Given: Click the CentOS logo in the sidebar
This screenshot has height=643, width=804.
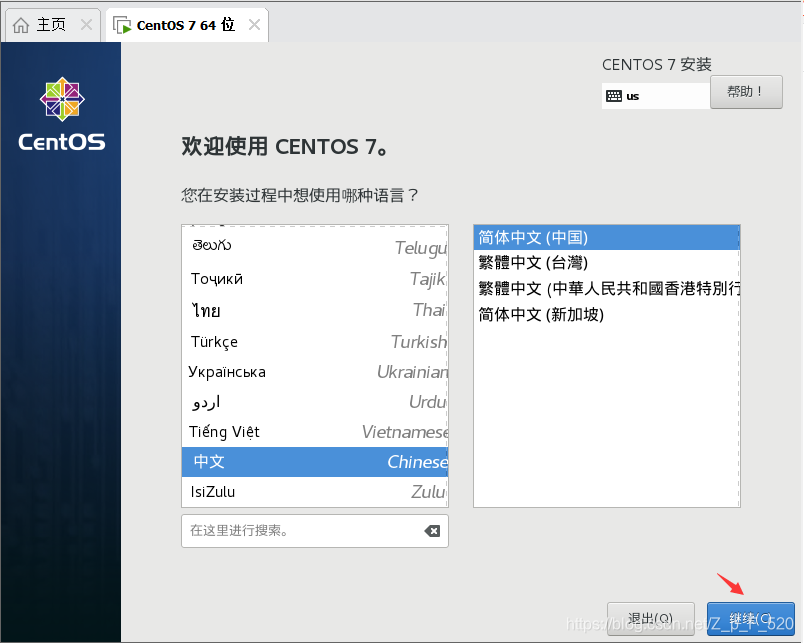Looking at the screenshot, I should tap(62, 114).
